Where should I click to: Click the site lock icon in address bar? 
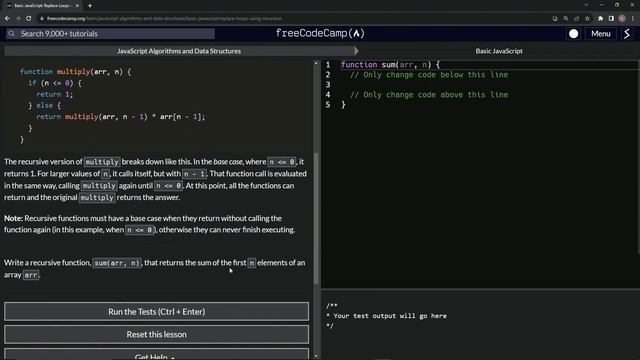pyautogui.click(x=42, y=18)
